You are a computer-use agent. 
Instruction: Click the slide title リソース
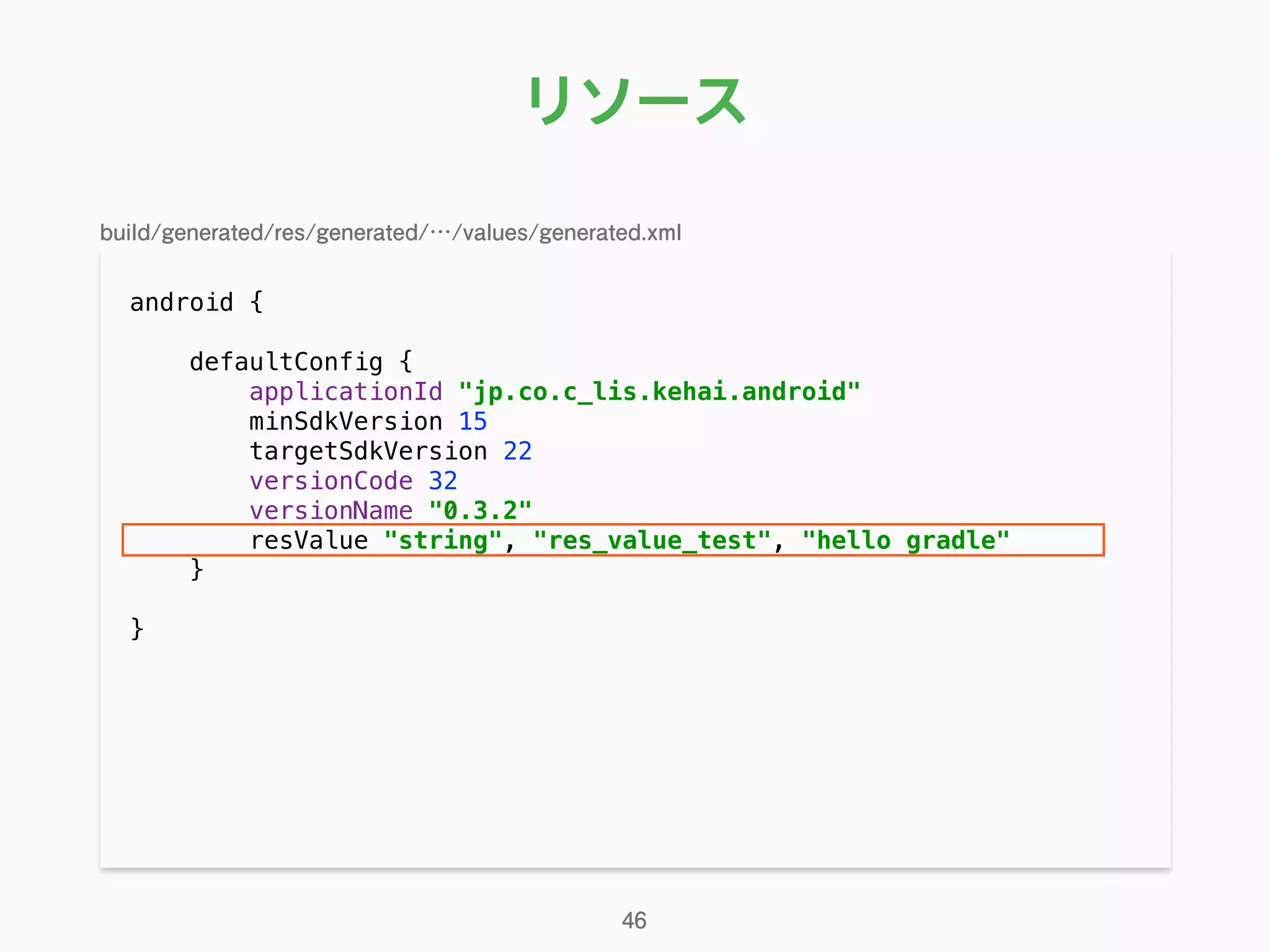636,101
